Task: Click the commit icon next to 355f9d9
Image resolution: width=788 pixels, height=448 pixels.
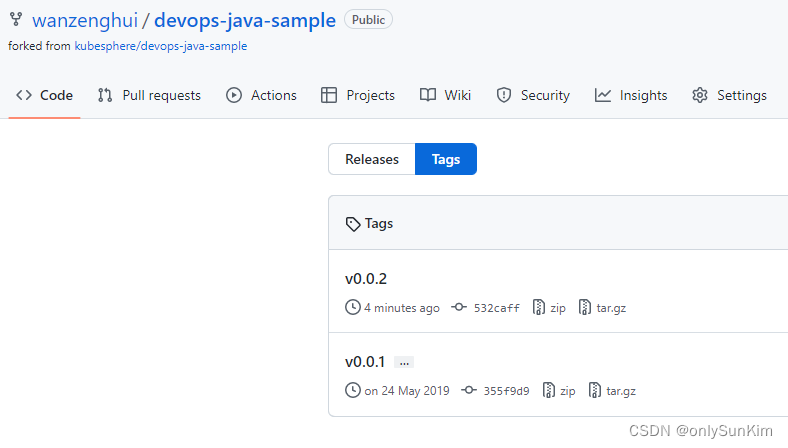Action: coord(469,390)
